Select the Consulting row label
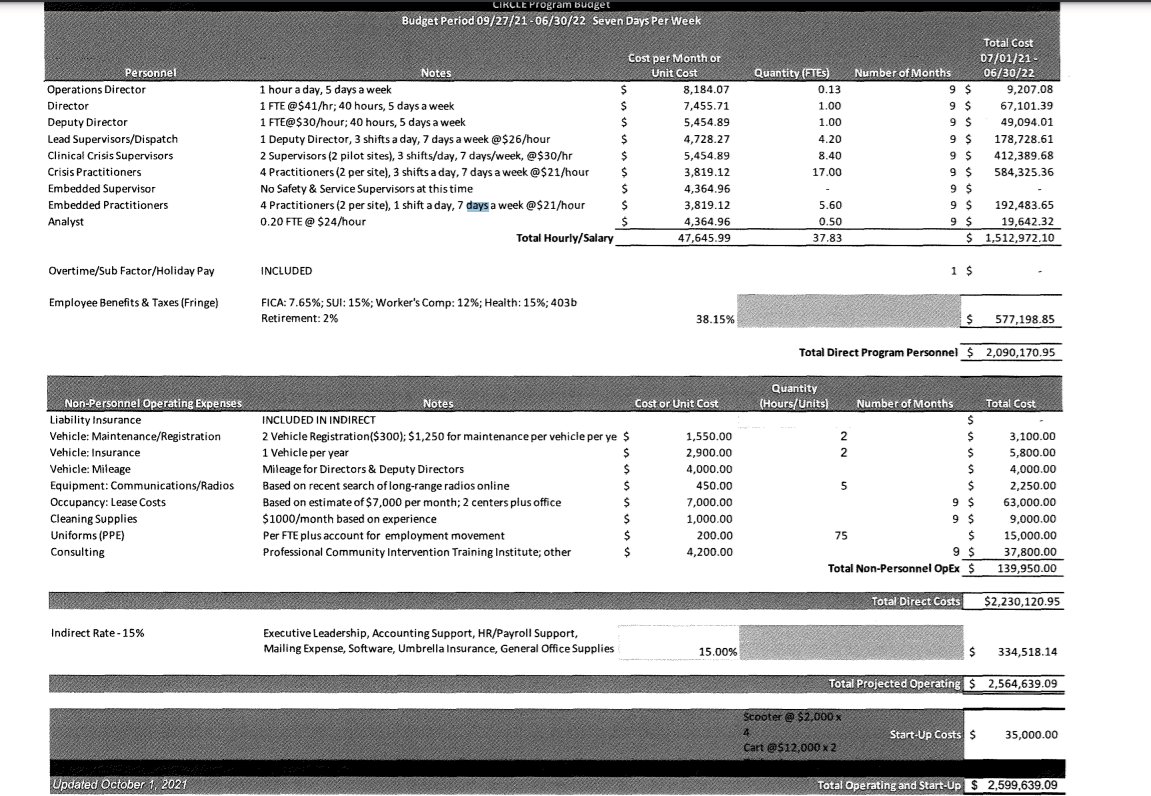This screenshot has width=1151, height=796. [x=77, y=552]
